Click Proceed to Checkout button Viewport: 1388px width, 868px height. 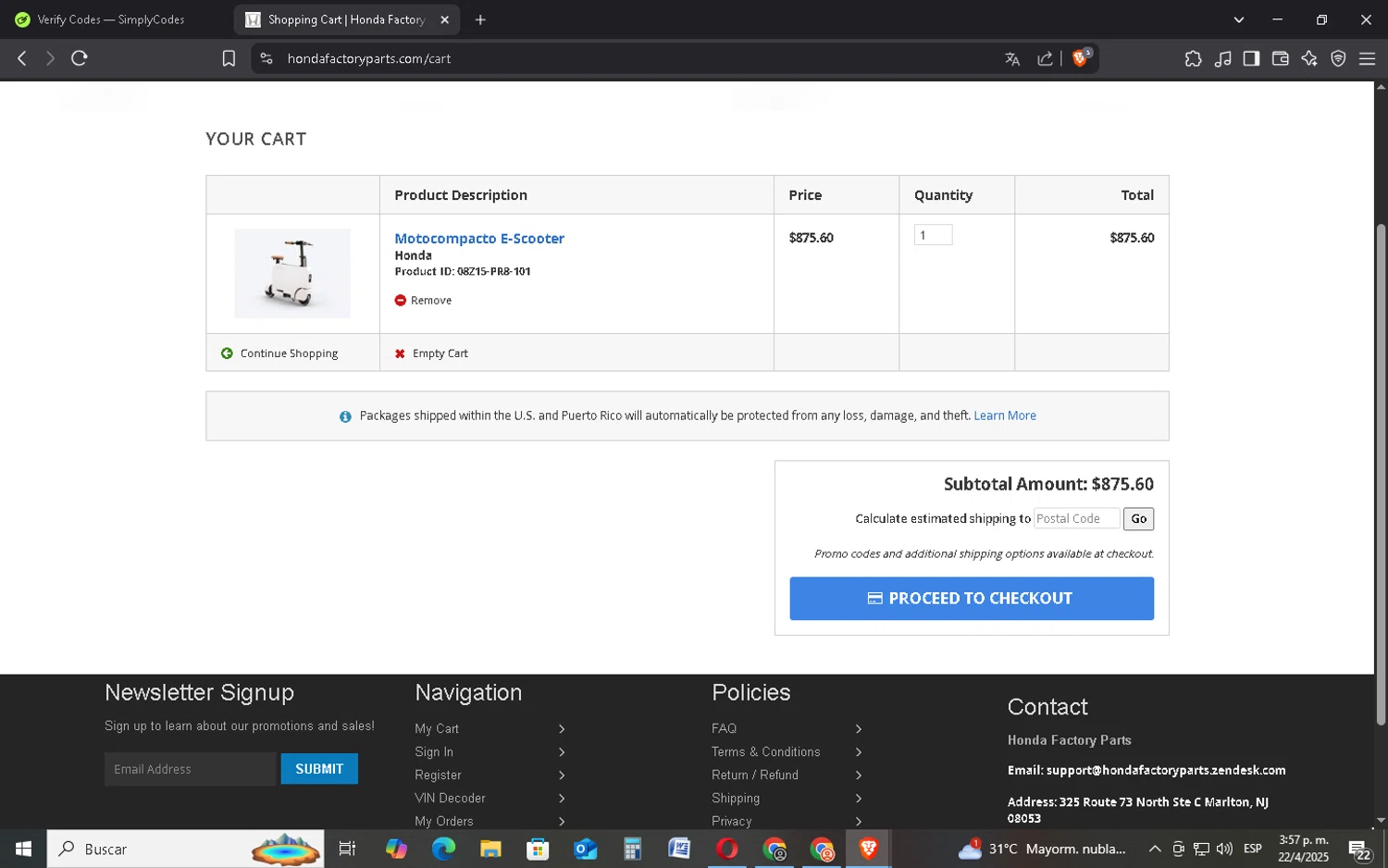point(972,598)
